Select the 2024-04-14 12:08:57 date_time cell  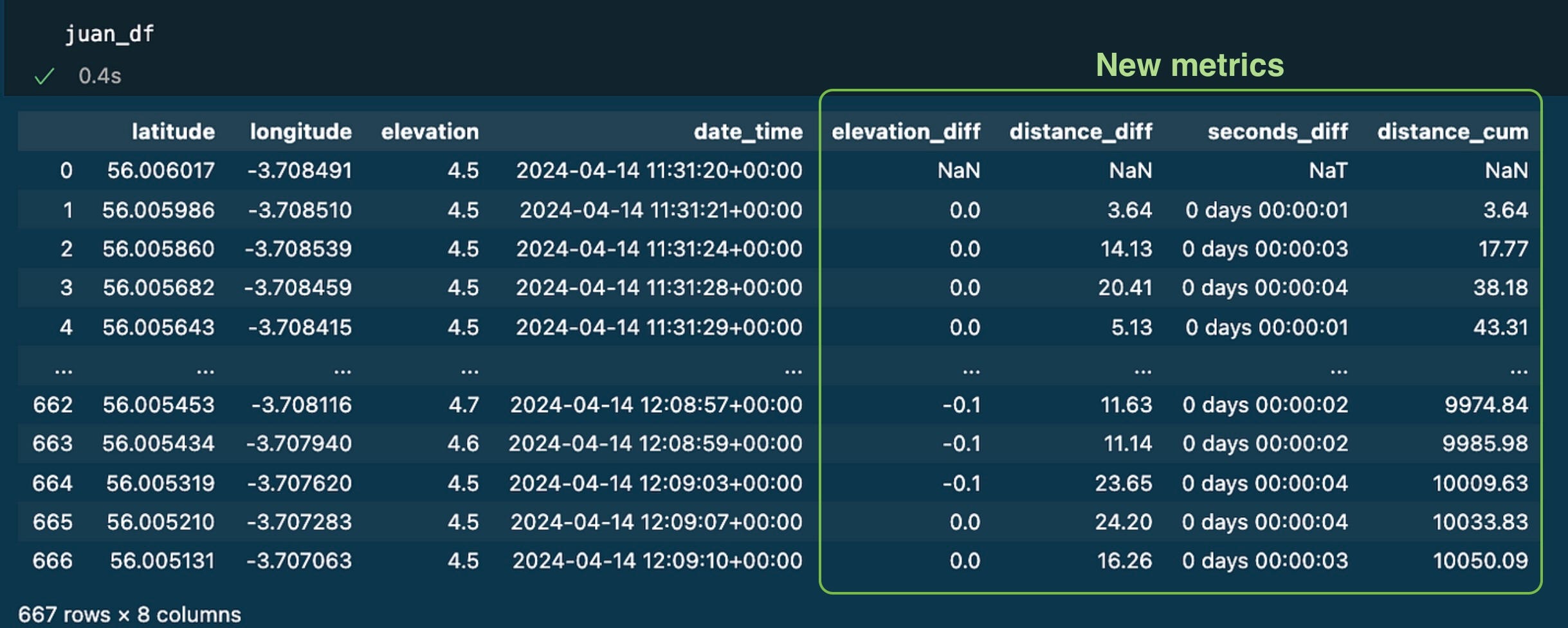pos(655,405)
